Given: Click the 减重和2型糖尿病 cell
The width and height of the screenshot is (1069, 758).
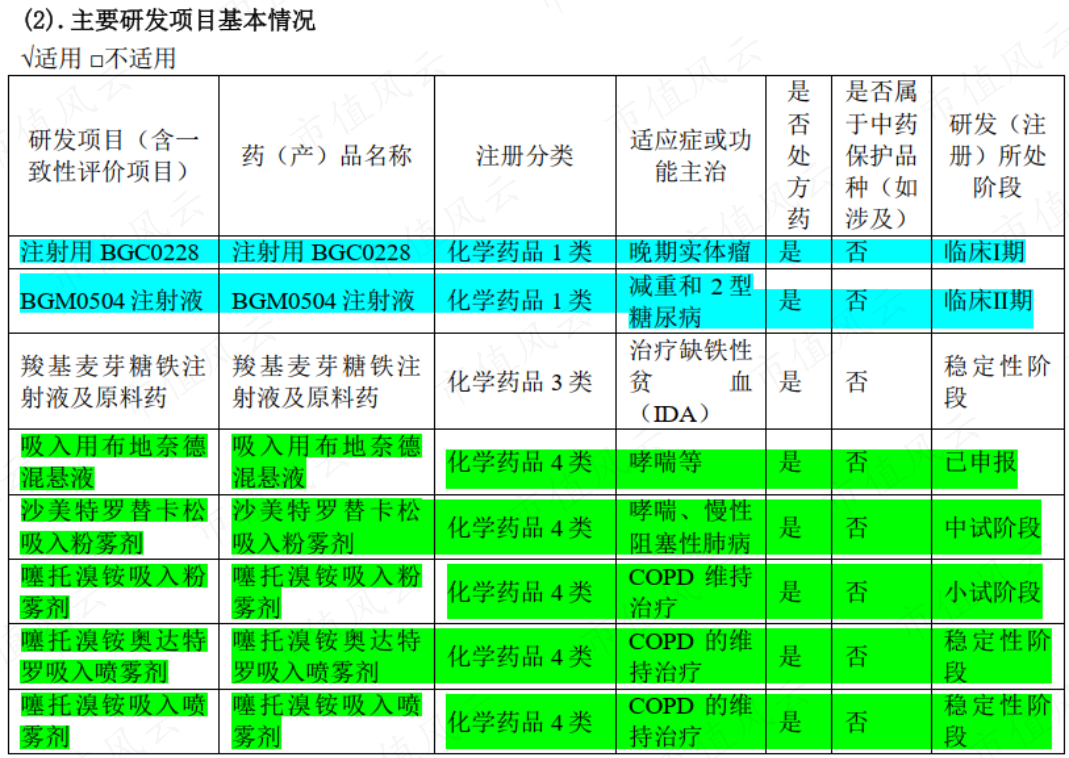Looking at the screenshot, I should pos(689,301).
